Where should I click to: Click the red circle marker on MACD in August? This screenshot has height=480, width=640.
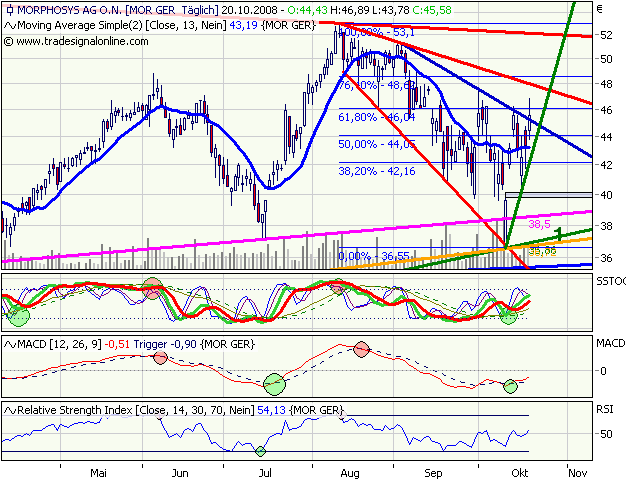click(362, 351)
